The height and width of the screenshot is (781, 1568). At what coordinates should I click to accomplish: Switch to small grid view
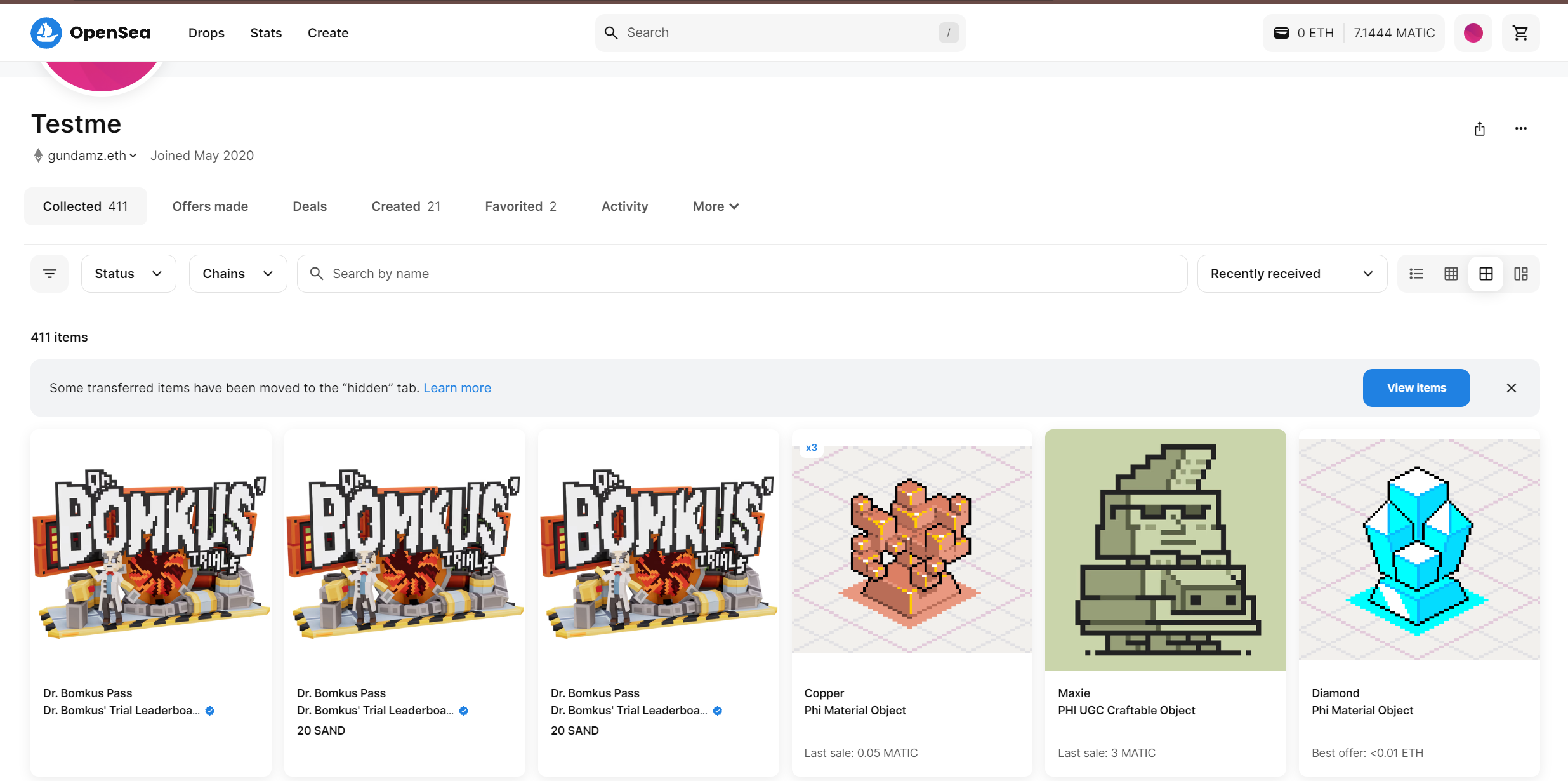click(x=1451, y=274)
